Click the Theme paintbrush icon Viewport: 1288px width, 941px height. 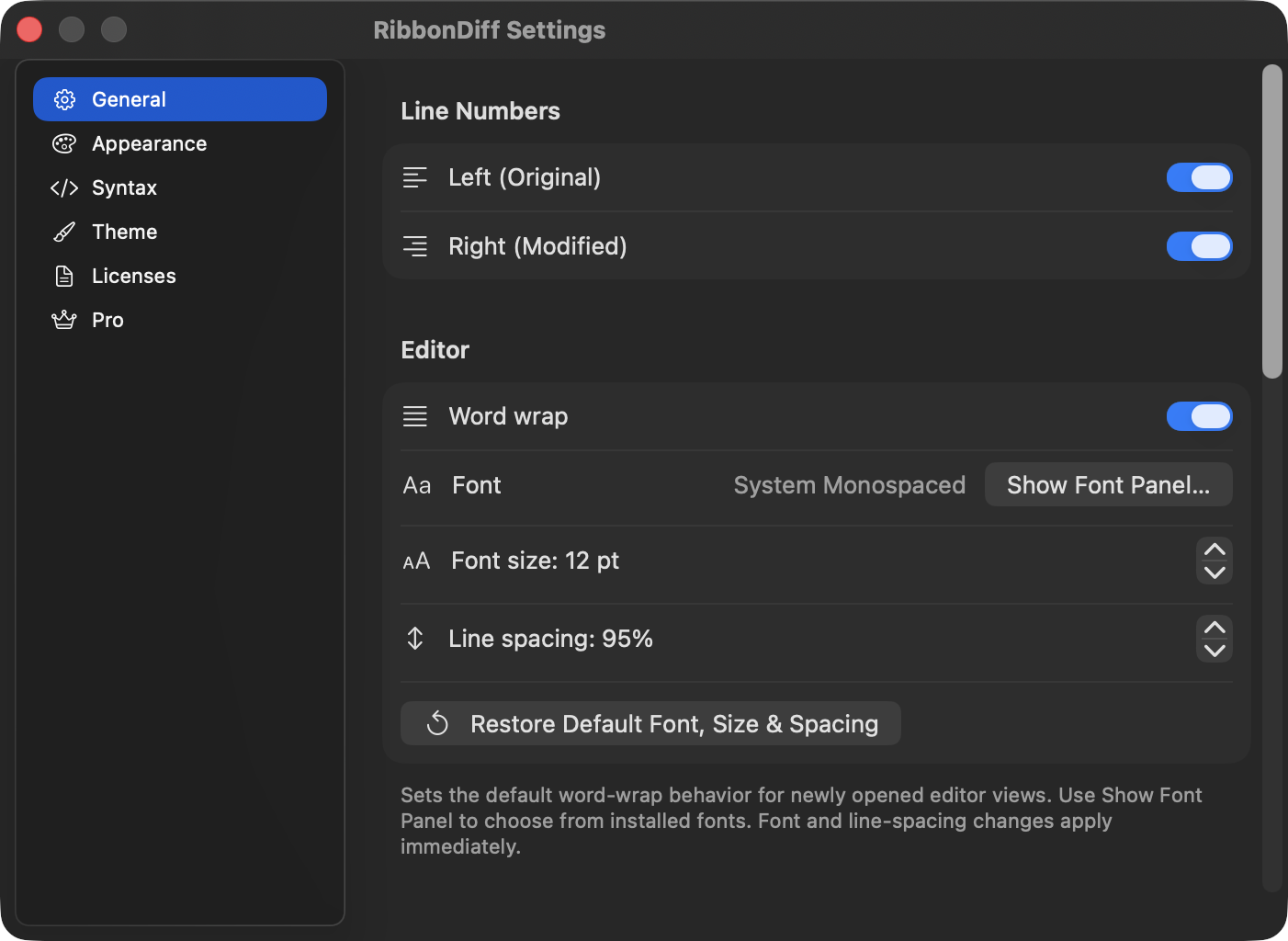pos(64,232)
